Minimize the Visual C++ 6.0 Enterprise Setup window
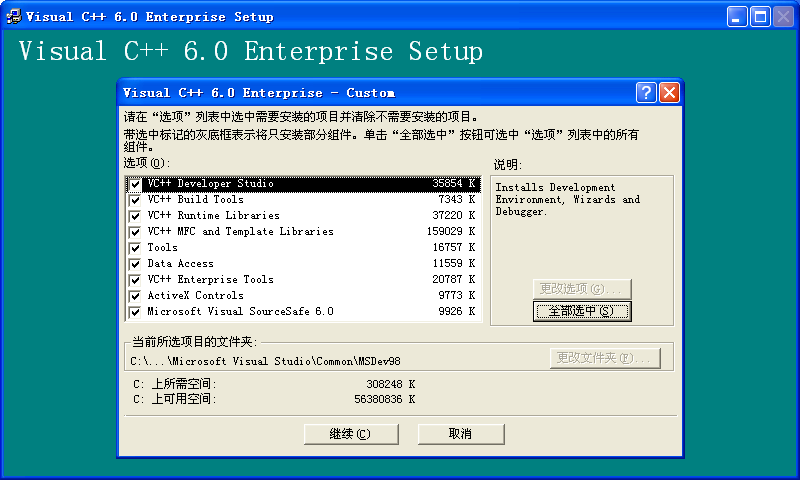800x480 pixels. 737,17
